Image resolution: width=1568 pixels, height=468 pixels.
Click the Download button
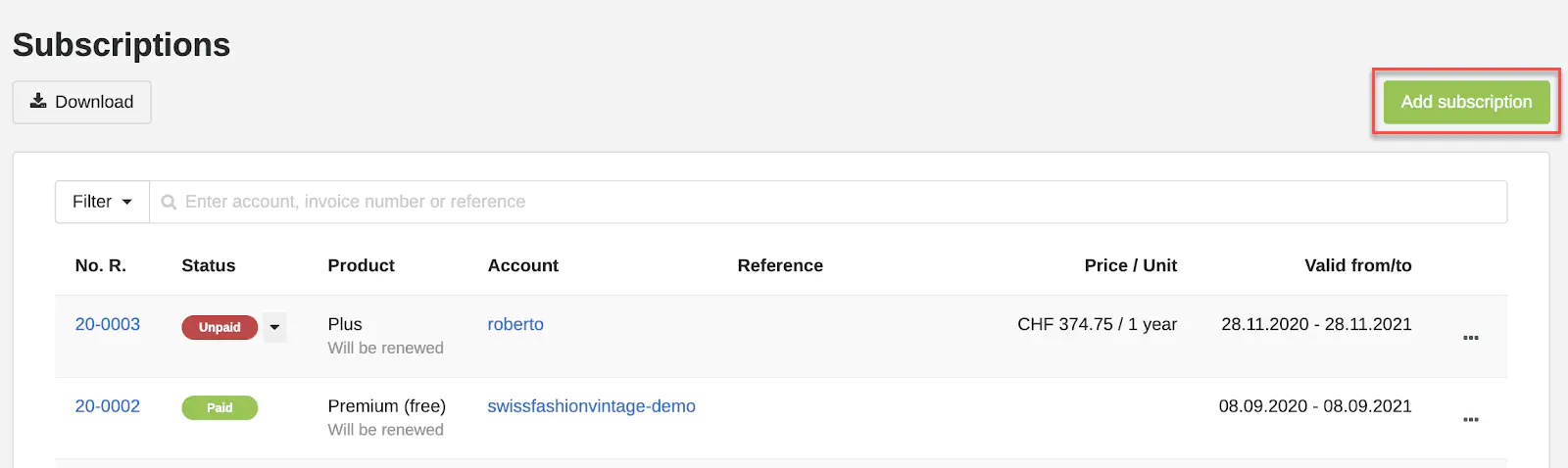pos(81,102)
